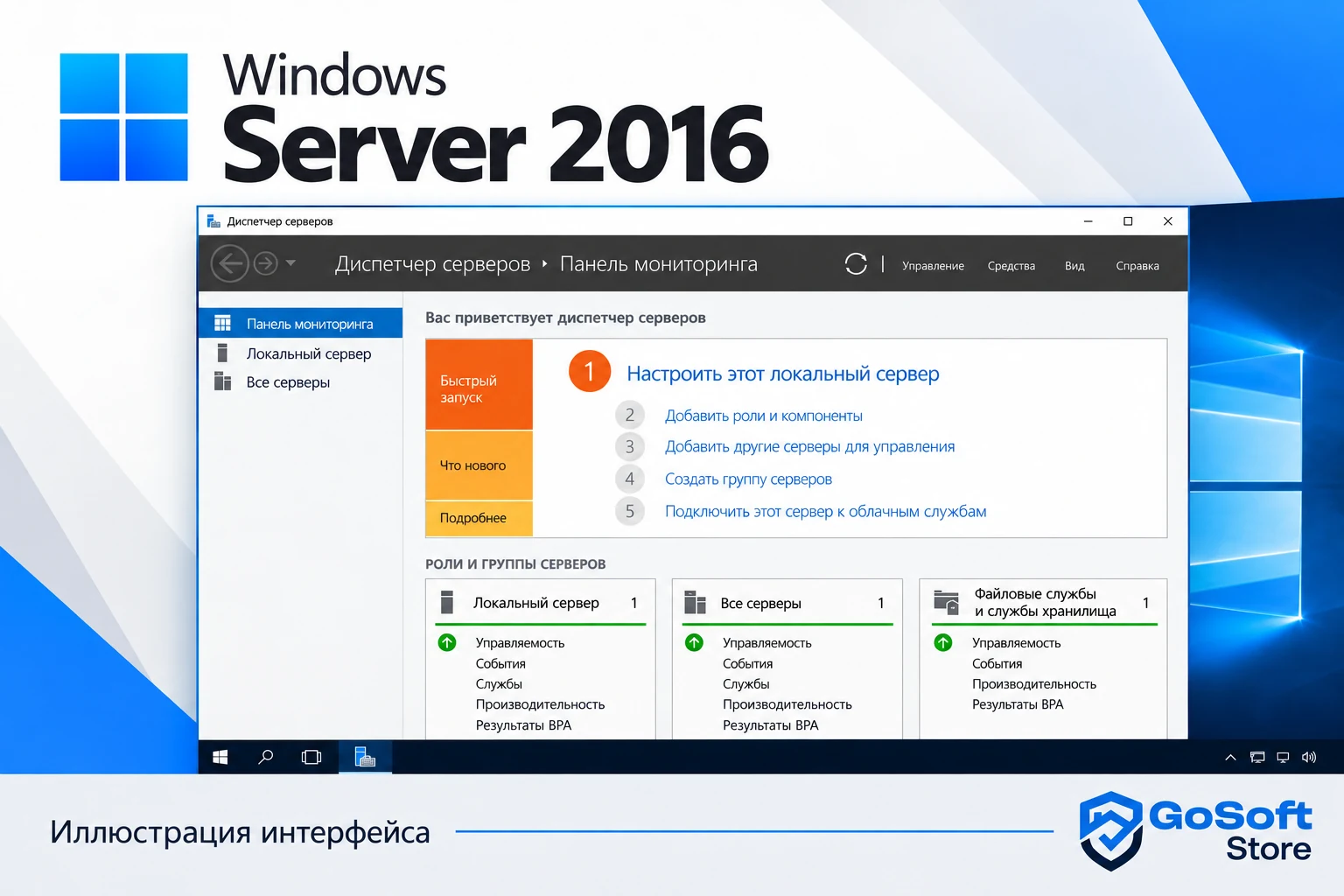Open Файловые службы и службы хранилища tile
Viewport: 1344px width, 896px height.
[1044, 603]
